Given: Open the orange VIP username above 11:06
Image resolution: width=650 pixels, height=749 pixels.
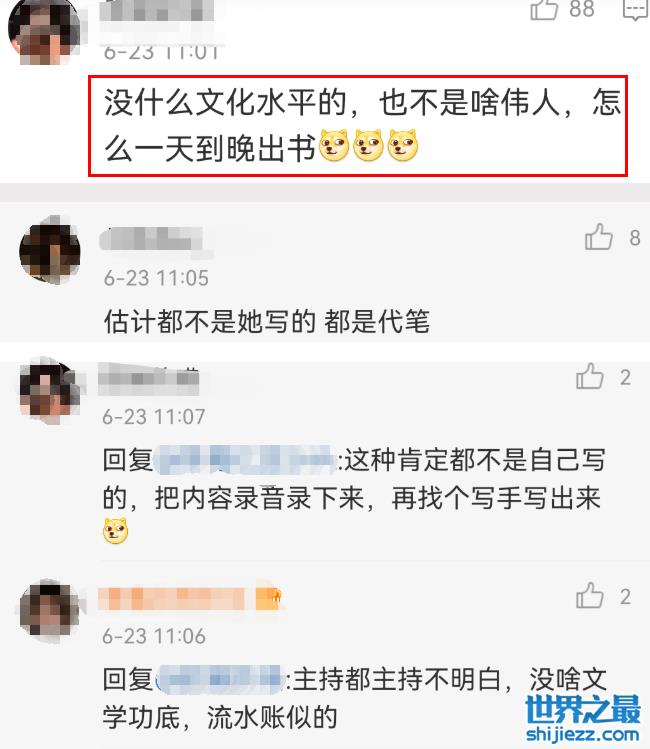Looking at the screenshot, I should click(171, 599).
